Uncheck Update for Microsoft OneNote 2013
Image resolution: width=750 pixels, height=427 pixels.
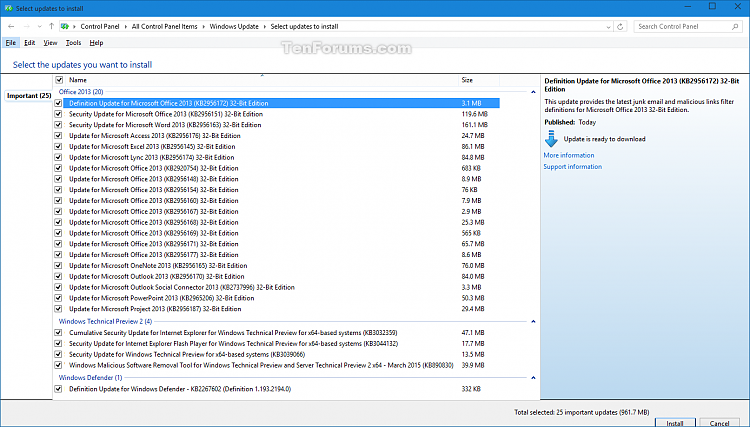(x=58, y=266)
